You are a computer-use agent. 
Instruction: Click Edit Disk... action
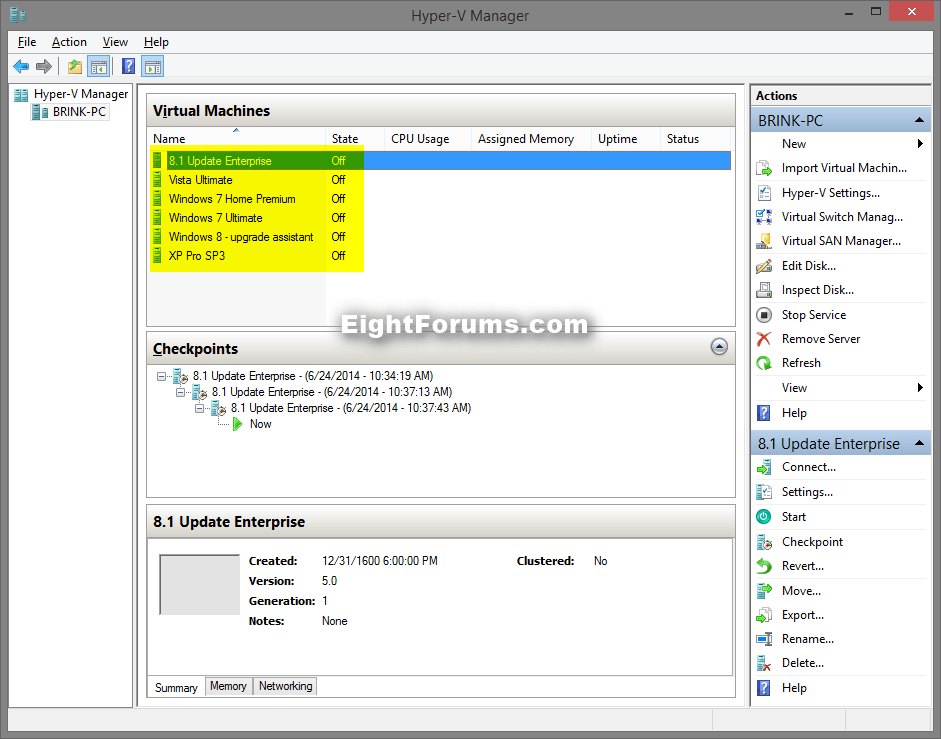coord(808,265)
